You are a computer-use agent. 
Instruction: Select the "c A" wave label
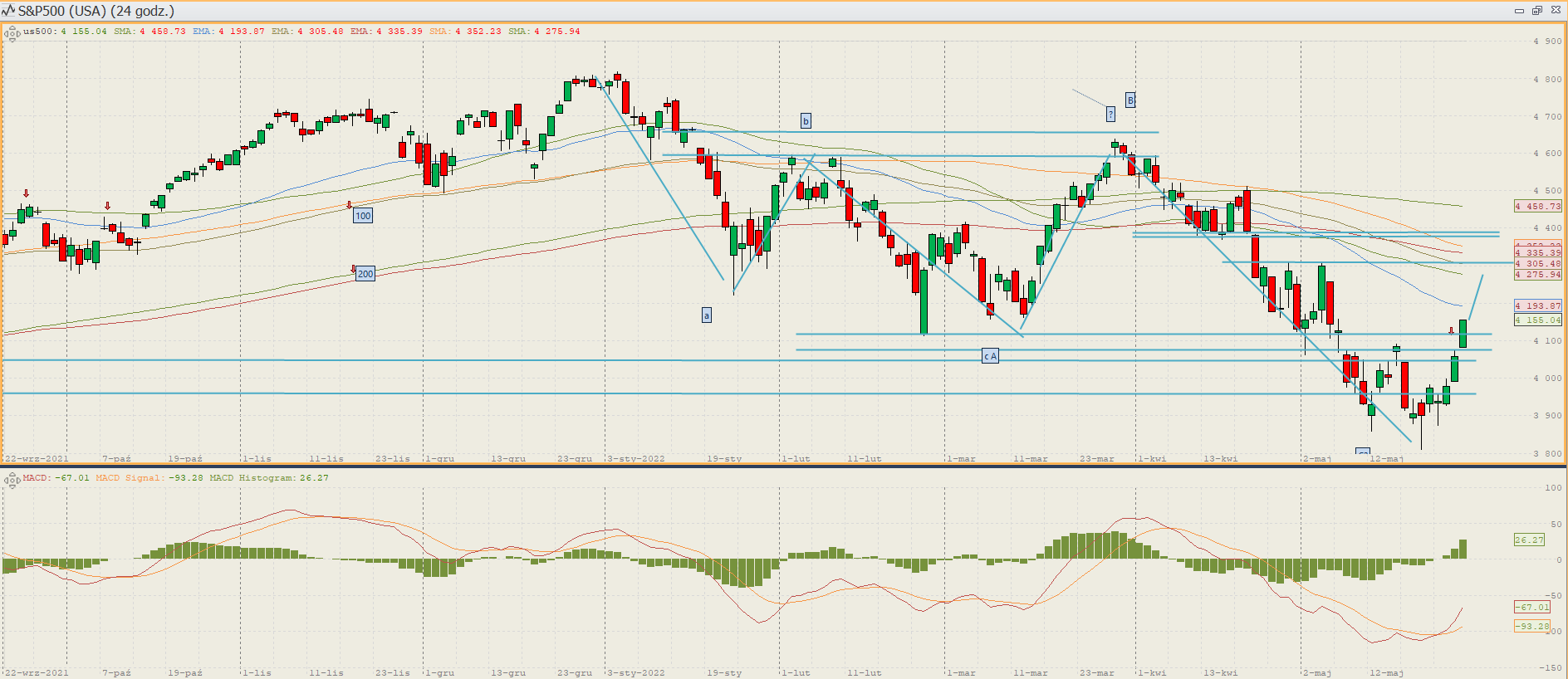click(x=990, y=356)
